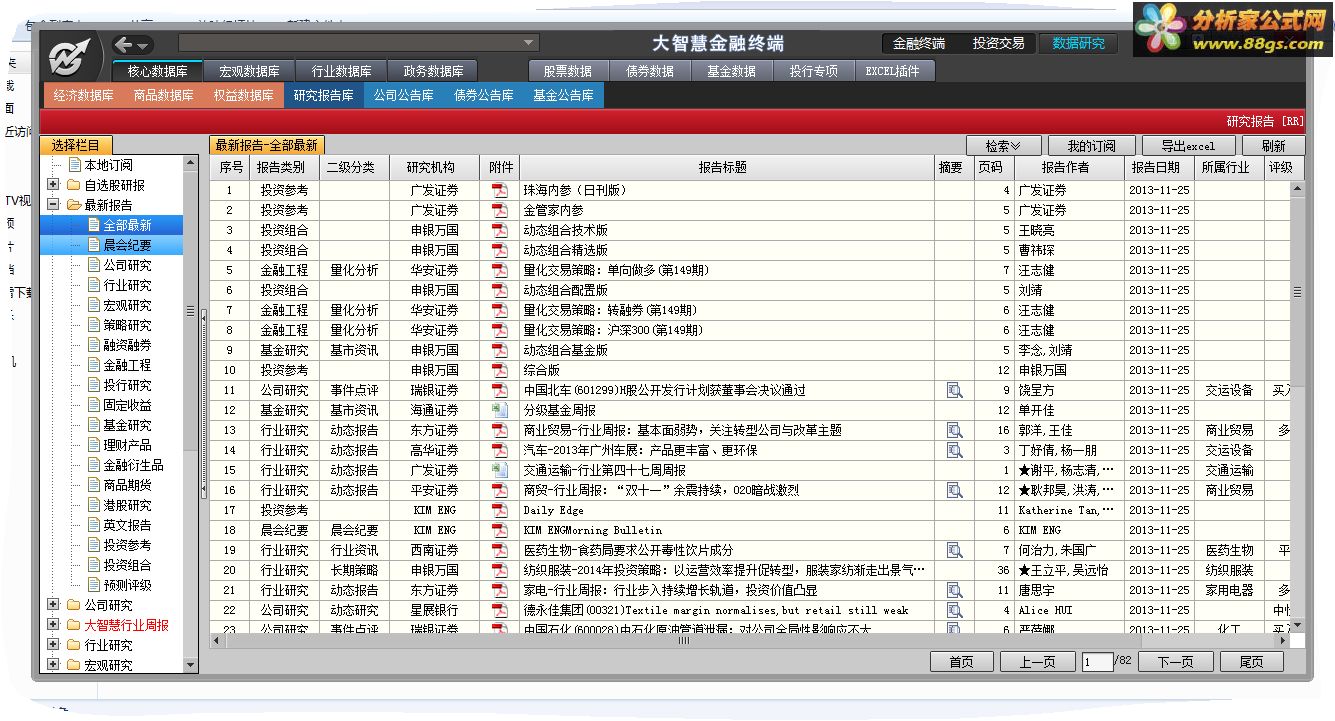
Task: Open PDF attachment for KIM ENG Morning Bulletin
Action: 499,530
